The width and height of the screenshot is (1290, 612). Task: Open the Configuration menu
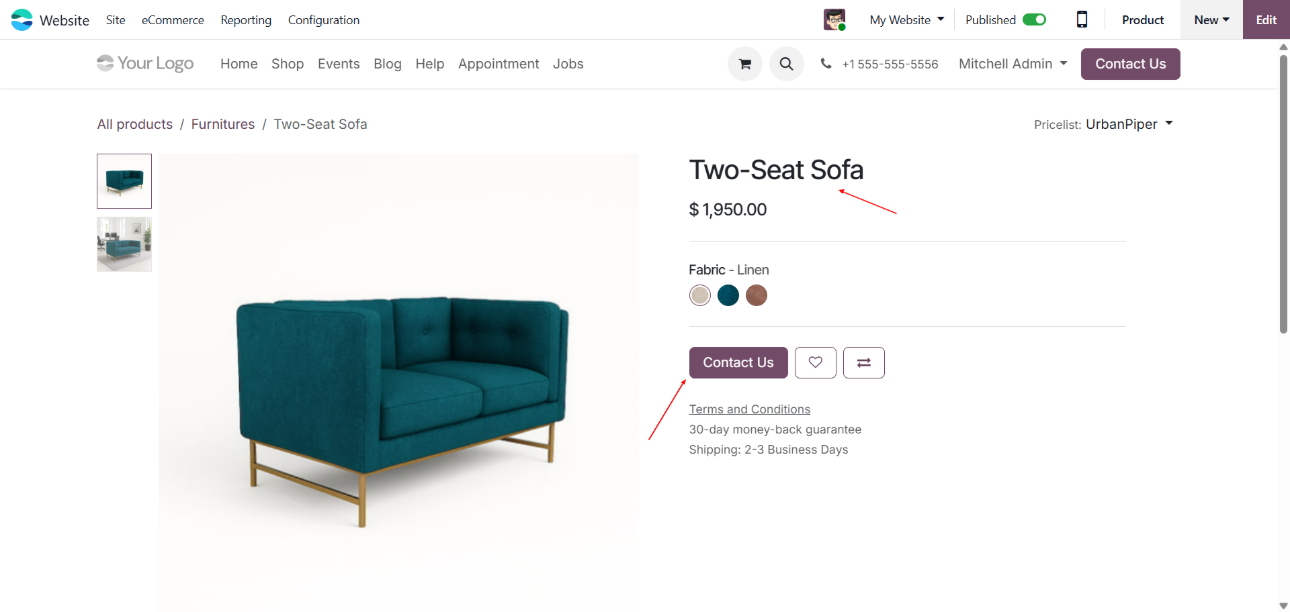coord(324,20)
